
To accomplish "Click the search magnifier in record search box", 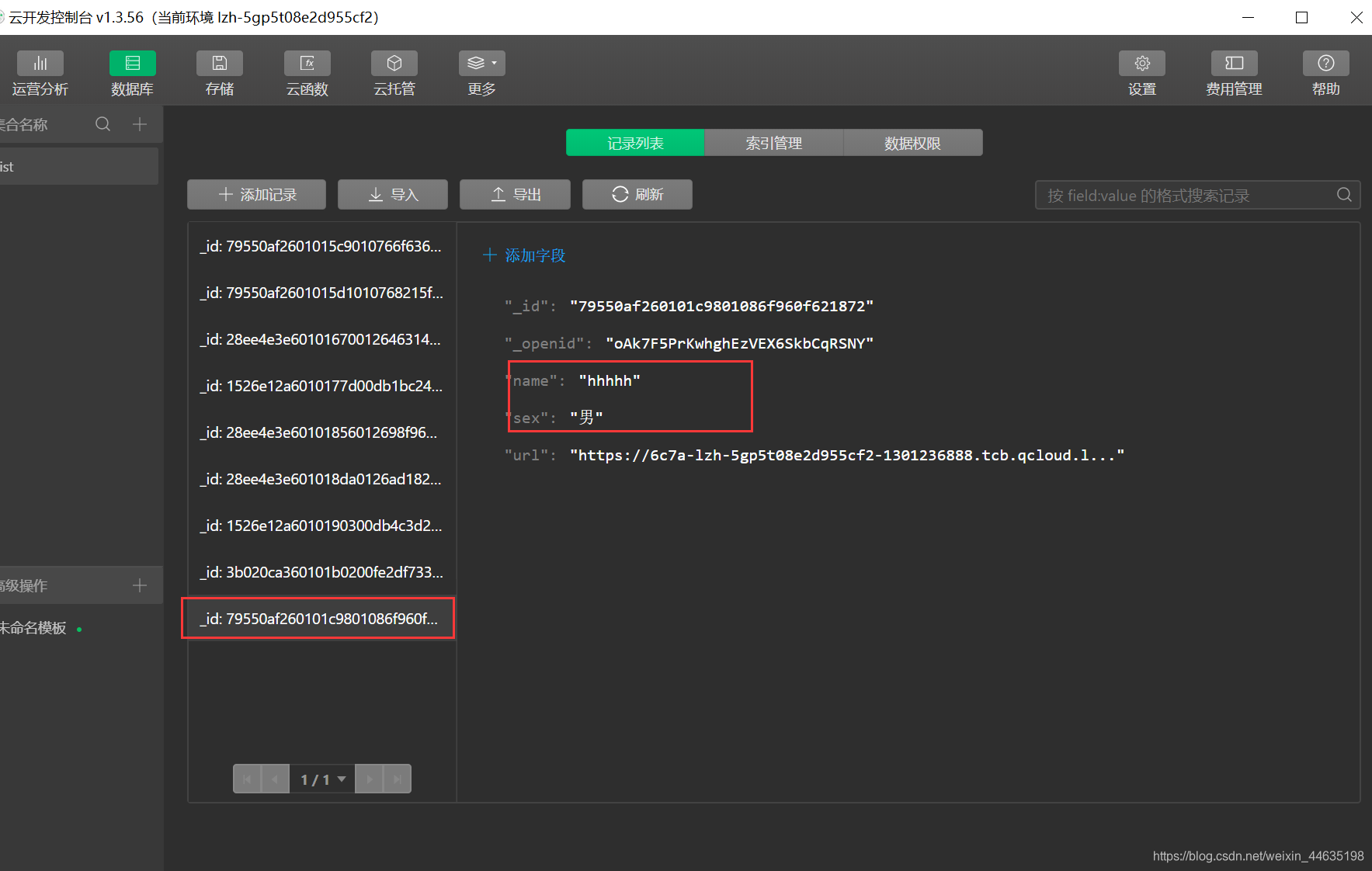I will click(1344, 195).
